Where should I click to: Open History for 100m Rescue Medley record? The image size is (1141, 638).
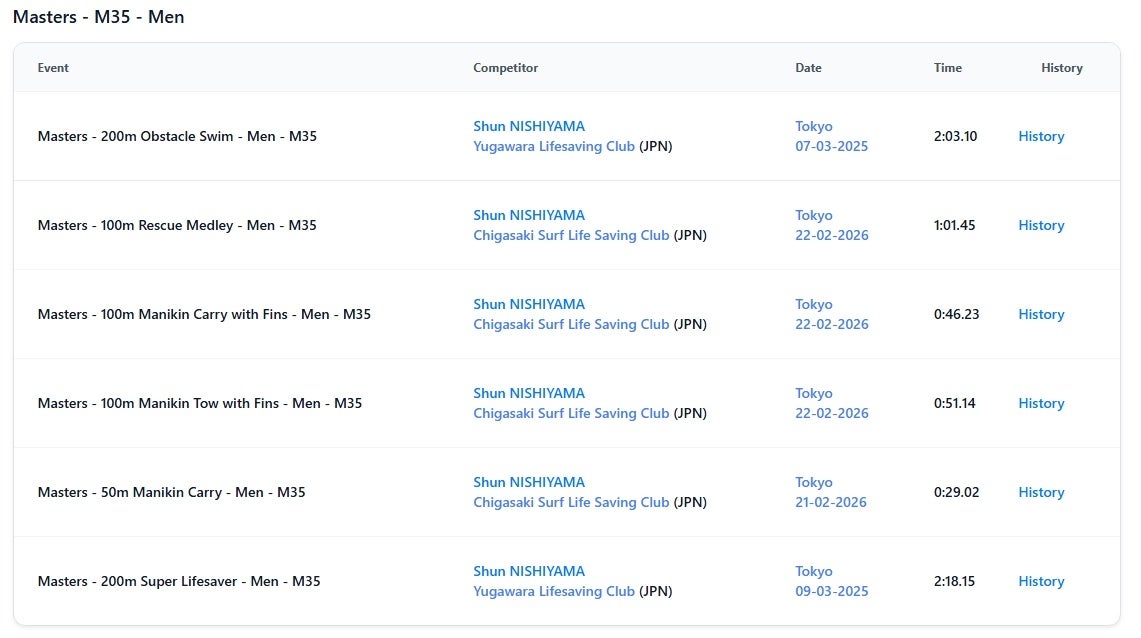pos(1041,226)
